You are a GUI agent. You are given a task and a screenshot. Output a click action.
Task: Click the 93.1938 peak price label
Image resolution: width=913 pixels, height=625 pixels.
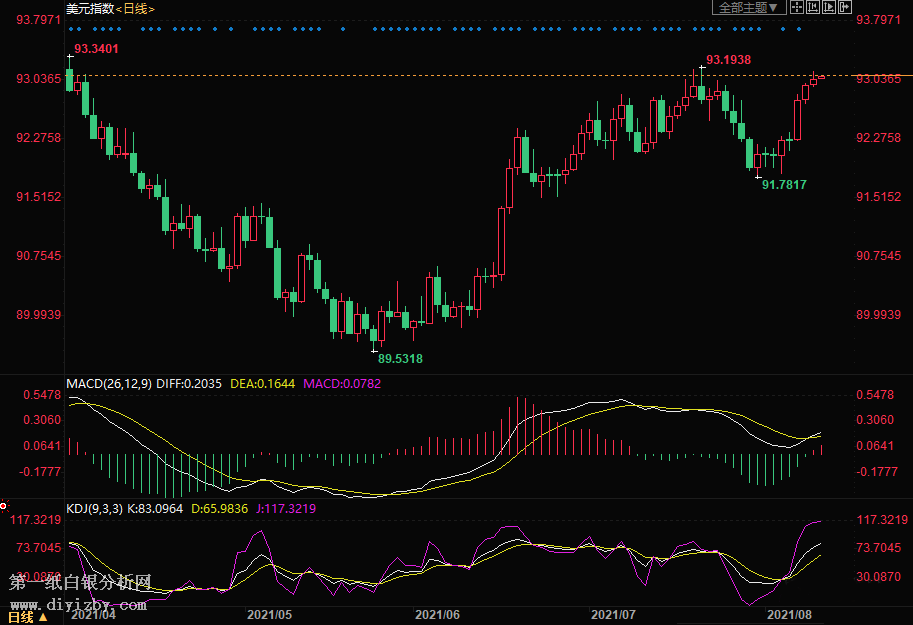pyautogui.click(x=728, y=60)
